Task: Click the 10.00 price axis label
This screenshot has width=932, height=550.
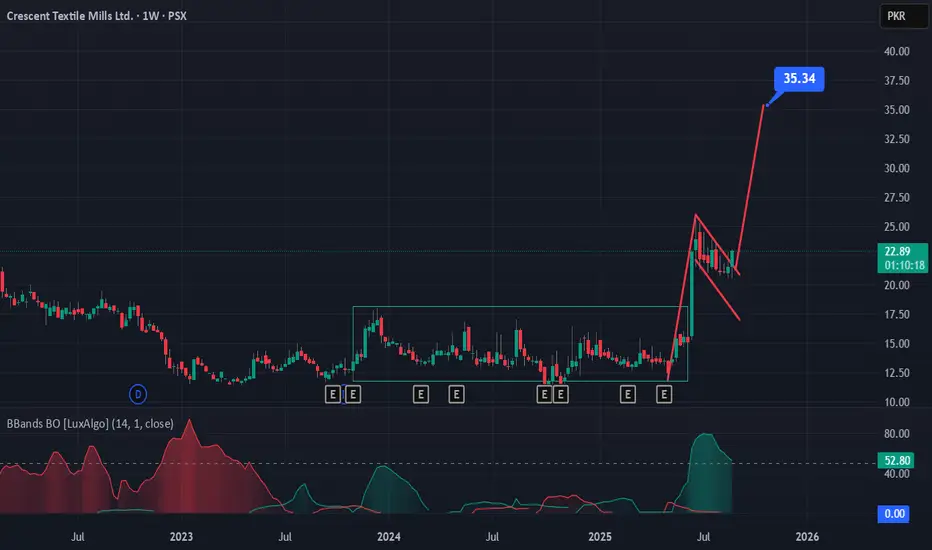Action: click(x=897, y=402)
